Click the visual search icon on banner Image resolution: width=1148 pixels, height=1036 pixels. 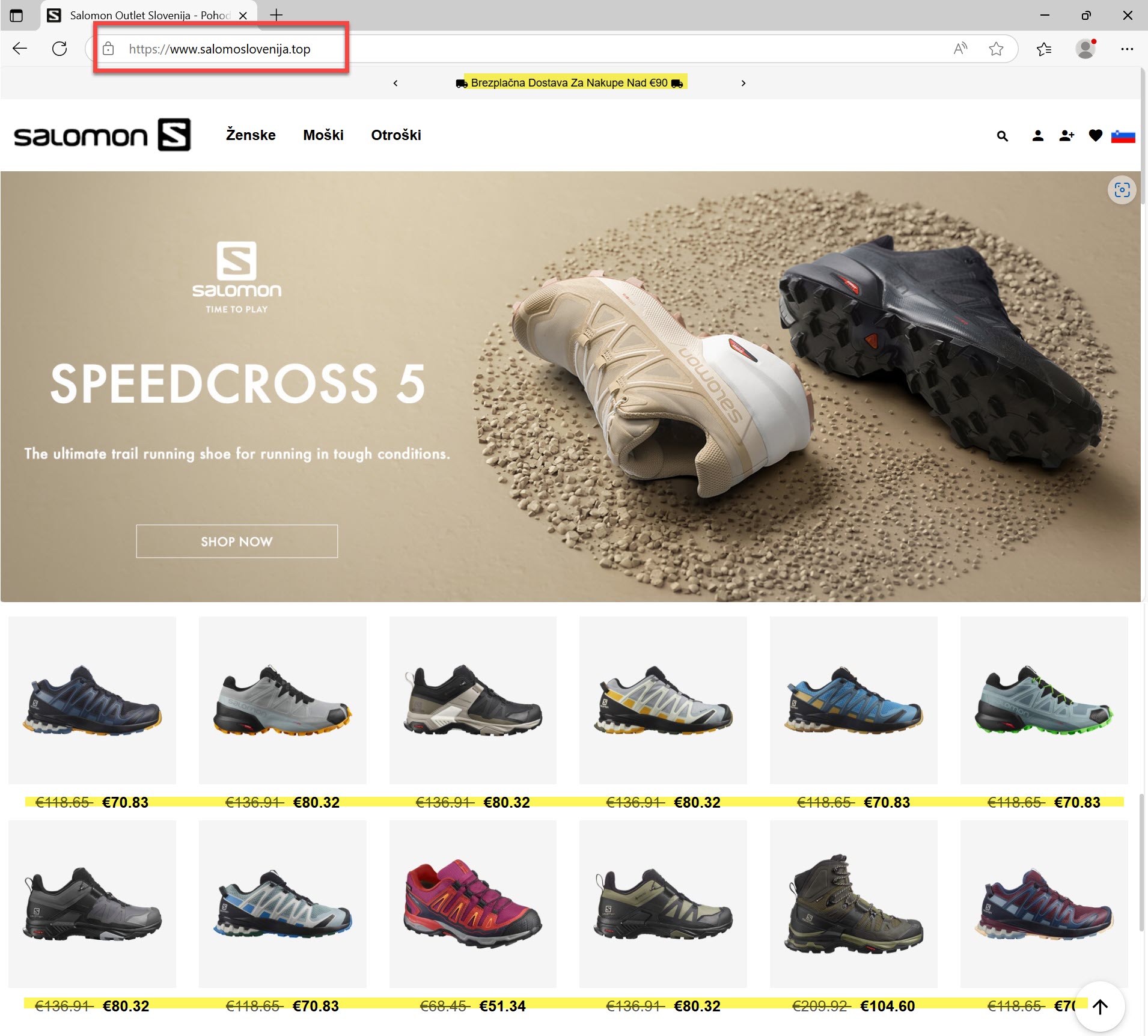[x=1122, y=190]
